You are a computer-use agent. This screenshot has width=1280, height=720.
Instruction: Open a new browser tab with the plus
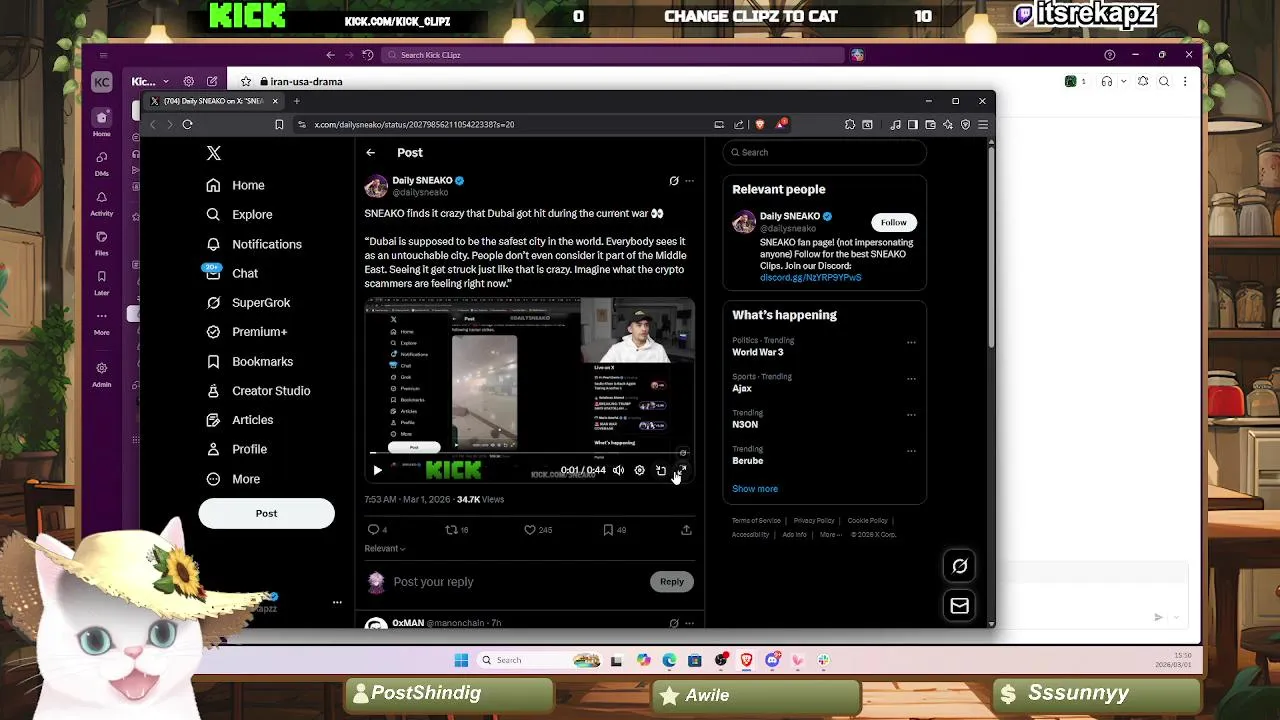[x=296, y=101]
